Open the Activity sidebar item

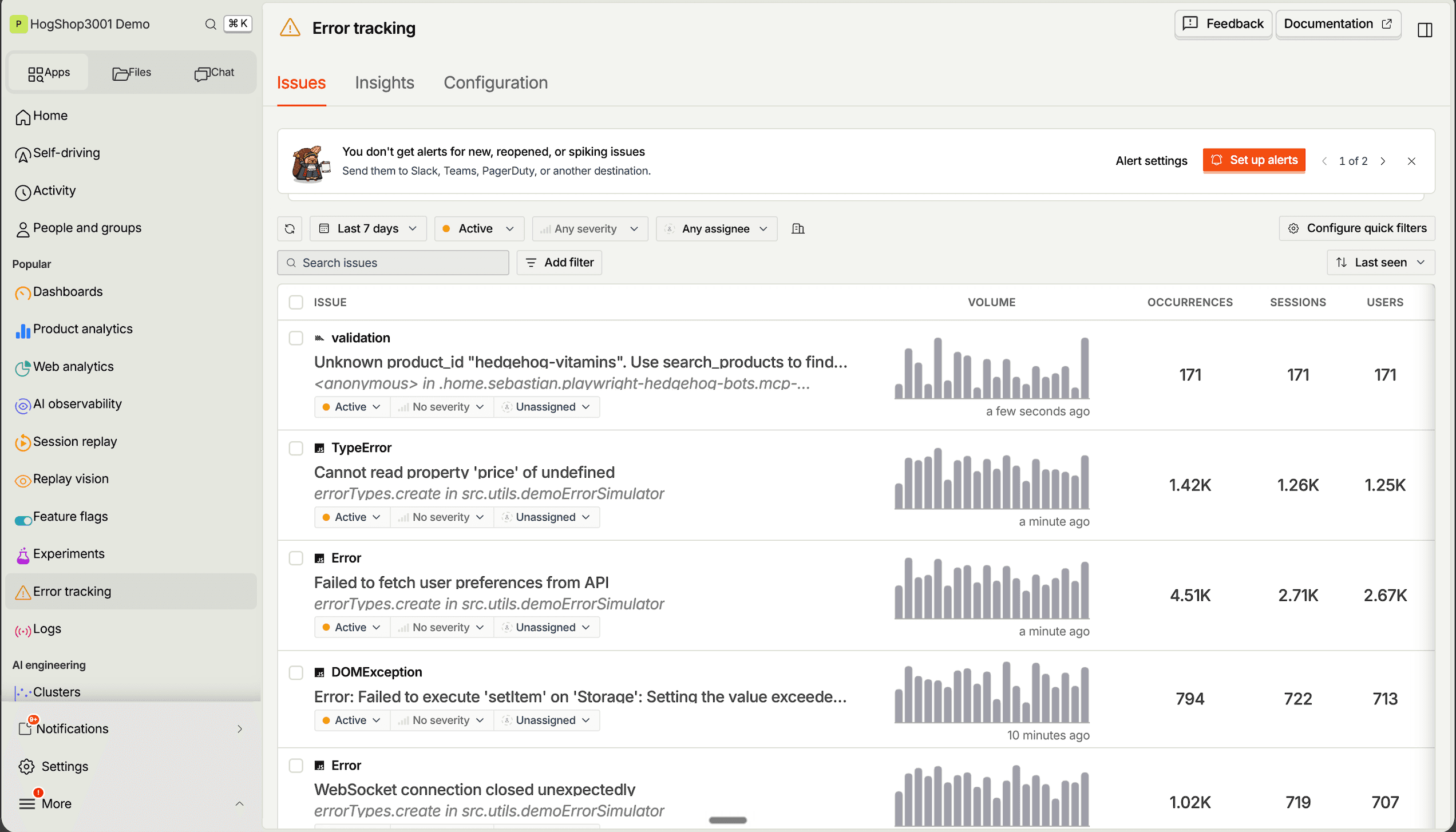pos(131,191)
